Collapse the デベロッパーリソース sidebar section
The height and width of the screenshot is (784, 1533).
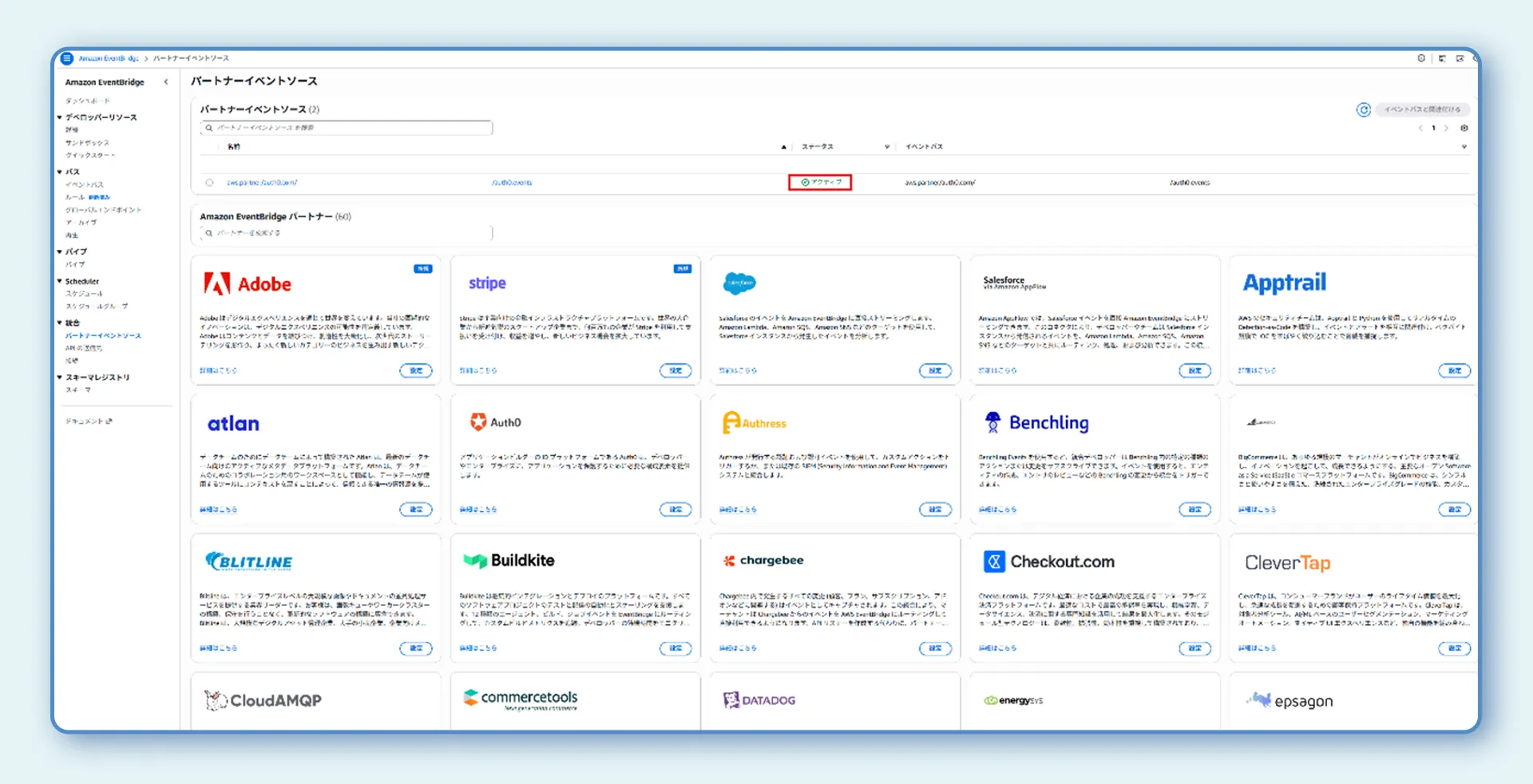coord(60,117)
